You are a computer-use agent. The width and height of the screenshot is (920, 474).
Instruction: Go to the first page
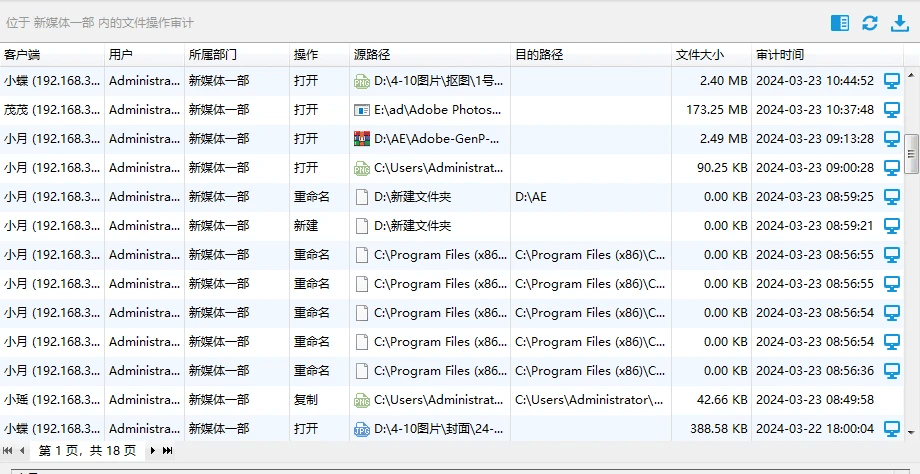[8, 451]
